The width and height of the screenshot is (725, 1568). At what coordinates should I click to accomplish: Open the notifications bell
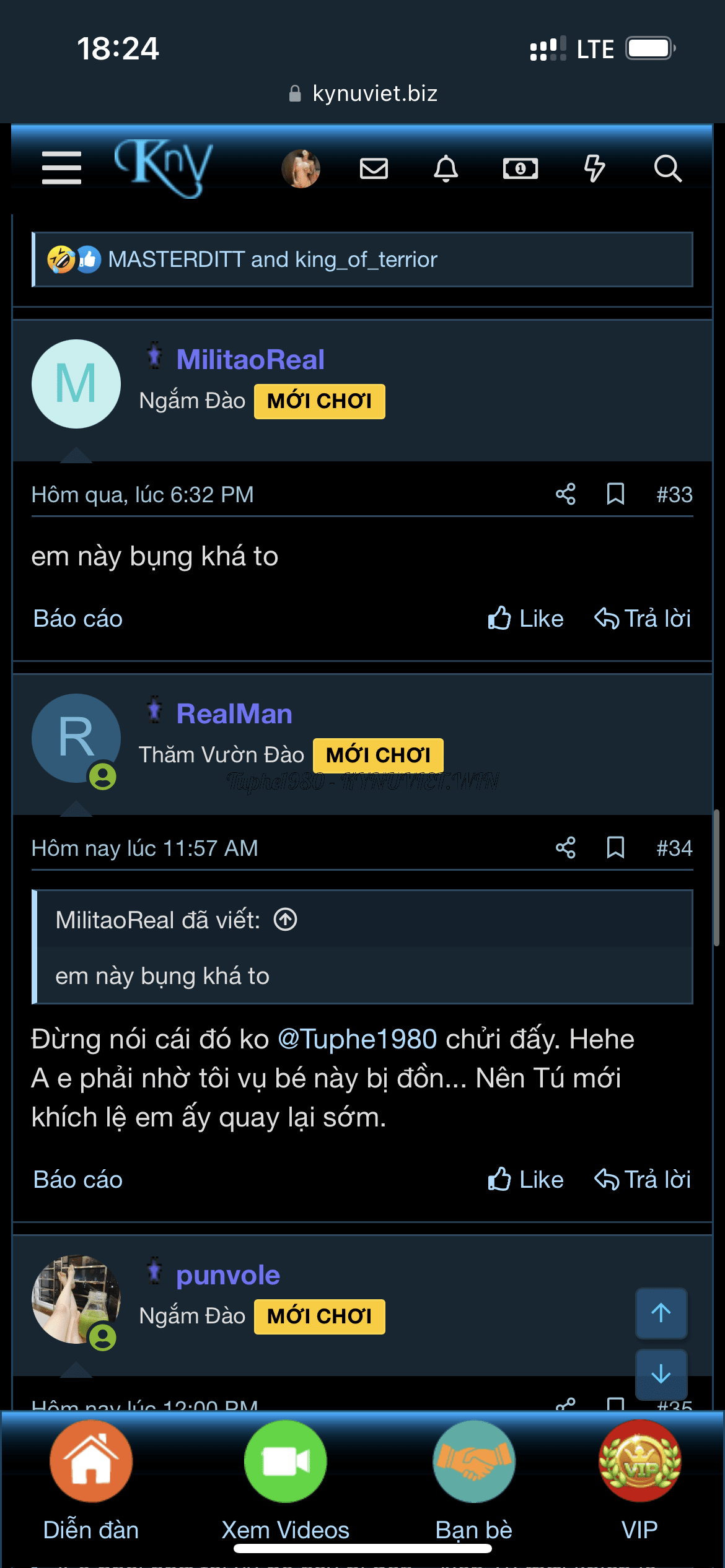click(x=446, y=168)
